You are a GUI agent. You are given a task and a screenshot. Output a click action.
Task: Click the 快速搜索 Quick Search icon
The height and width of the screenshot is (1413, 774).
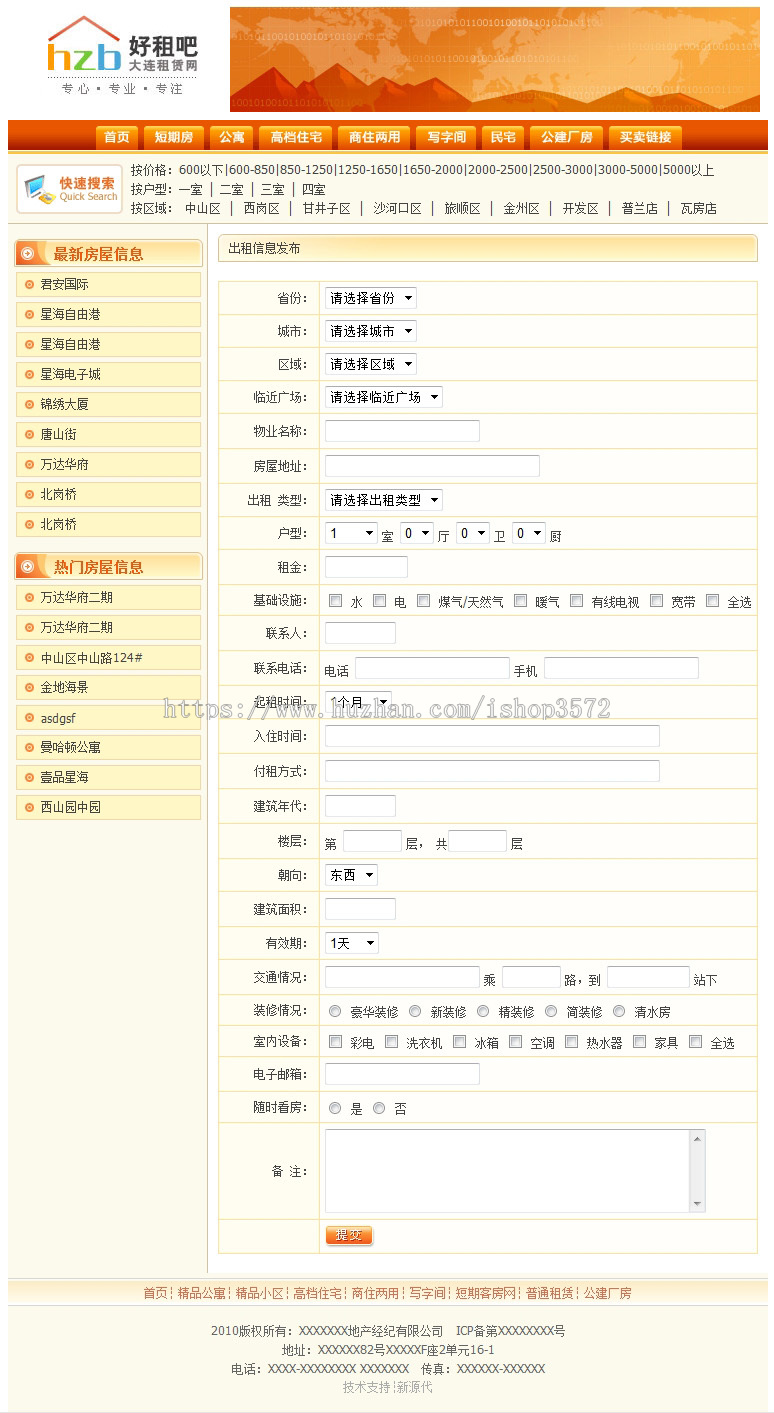tap(69, 189)
